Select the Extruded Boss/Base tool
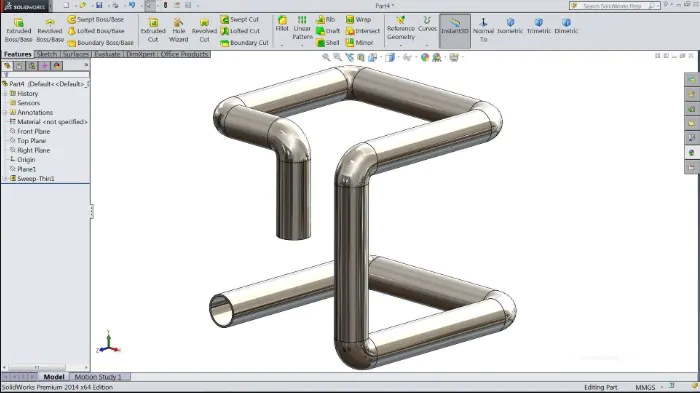The image size is (700, 393). pyautogui.click(x=18, y=30)
